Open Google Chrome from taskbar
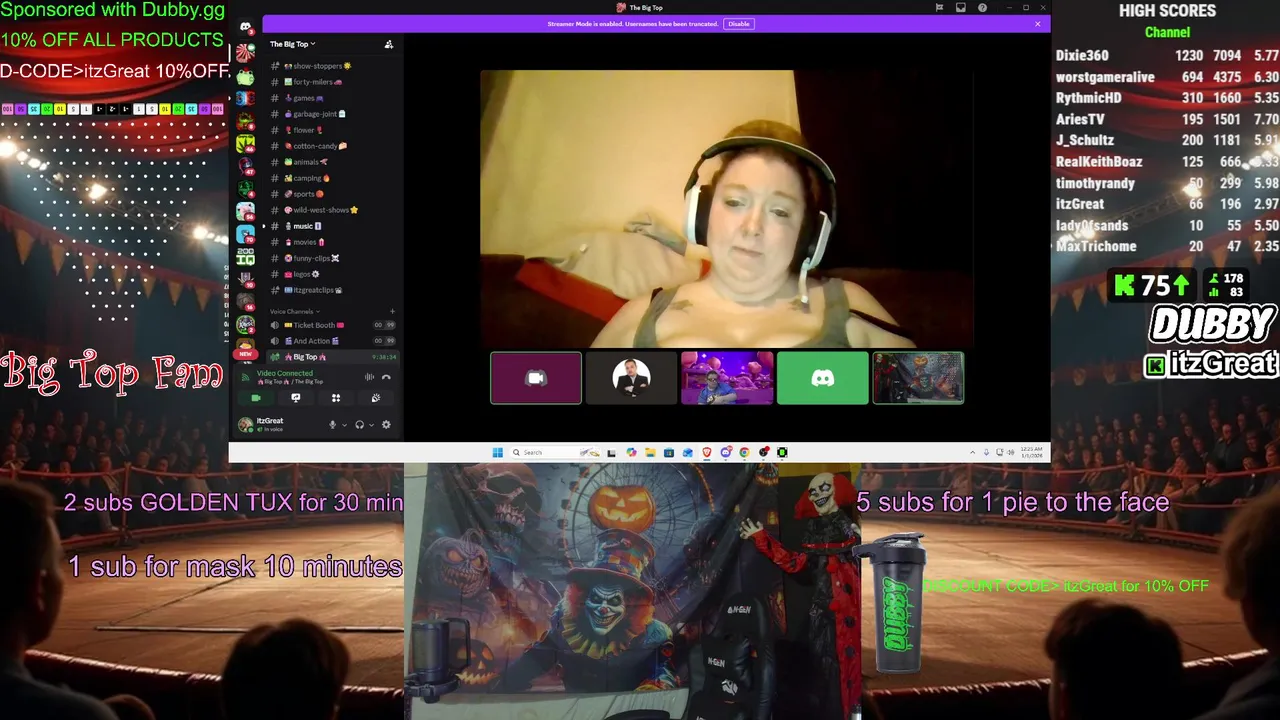This screenshot has height=720, width=1280. click(744, 452)
